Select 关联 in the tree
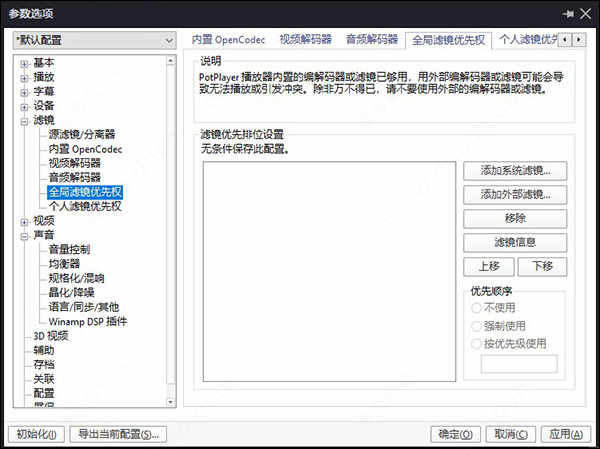 click(x=44, y=379)
